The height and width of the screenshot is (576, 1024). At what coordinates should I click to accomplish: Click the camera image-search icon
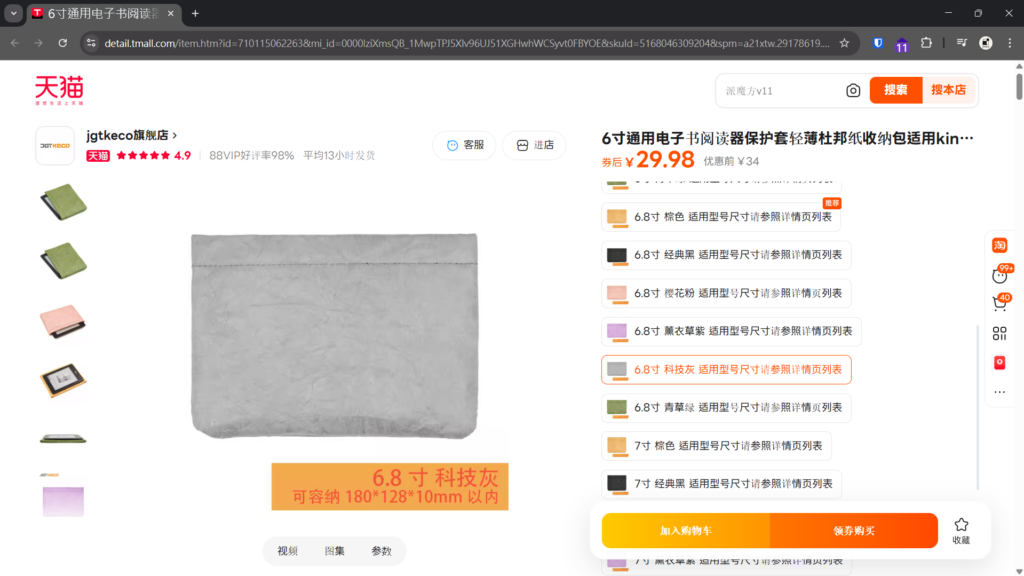[853, 90]
